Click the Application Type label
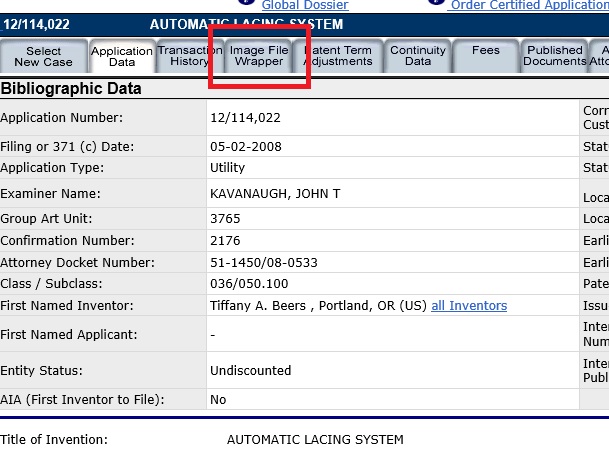 click(x=52, y=168)
